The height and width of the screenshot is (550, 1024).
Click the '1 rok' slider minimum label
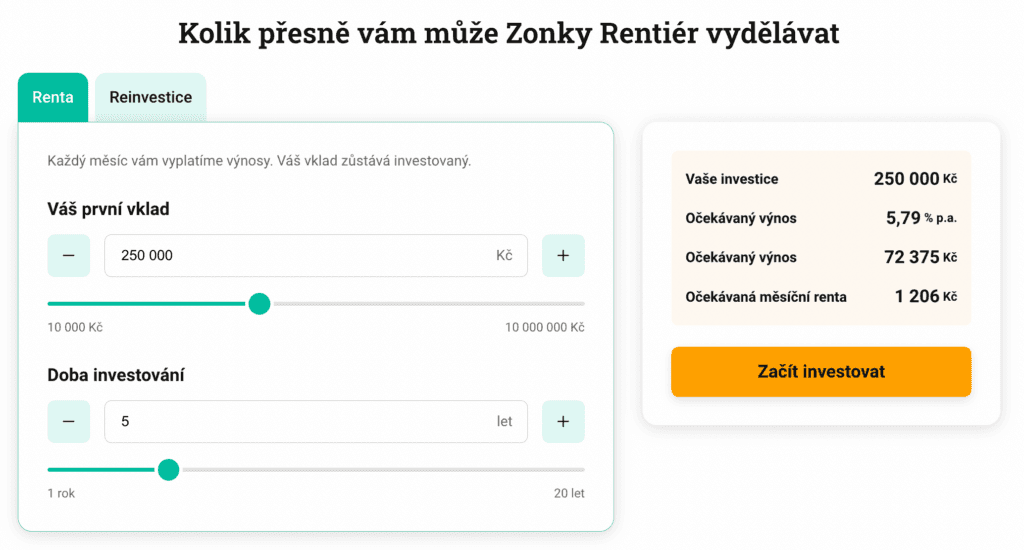coord(61,493)
